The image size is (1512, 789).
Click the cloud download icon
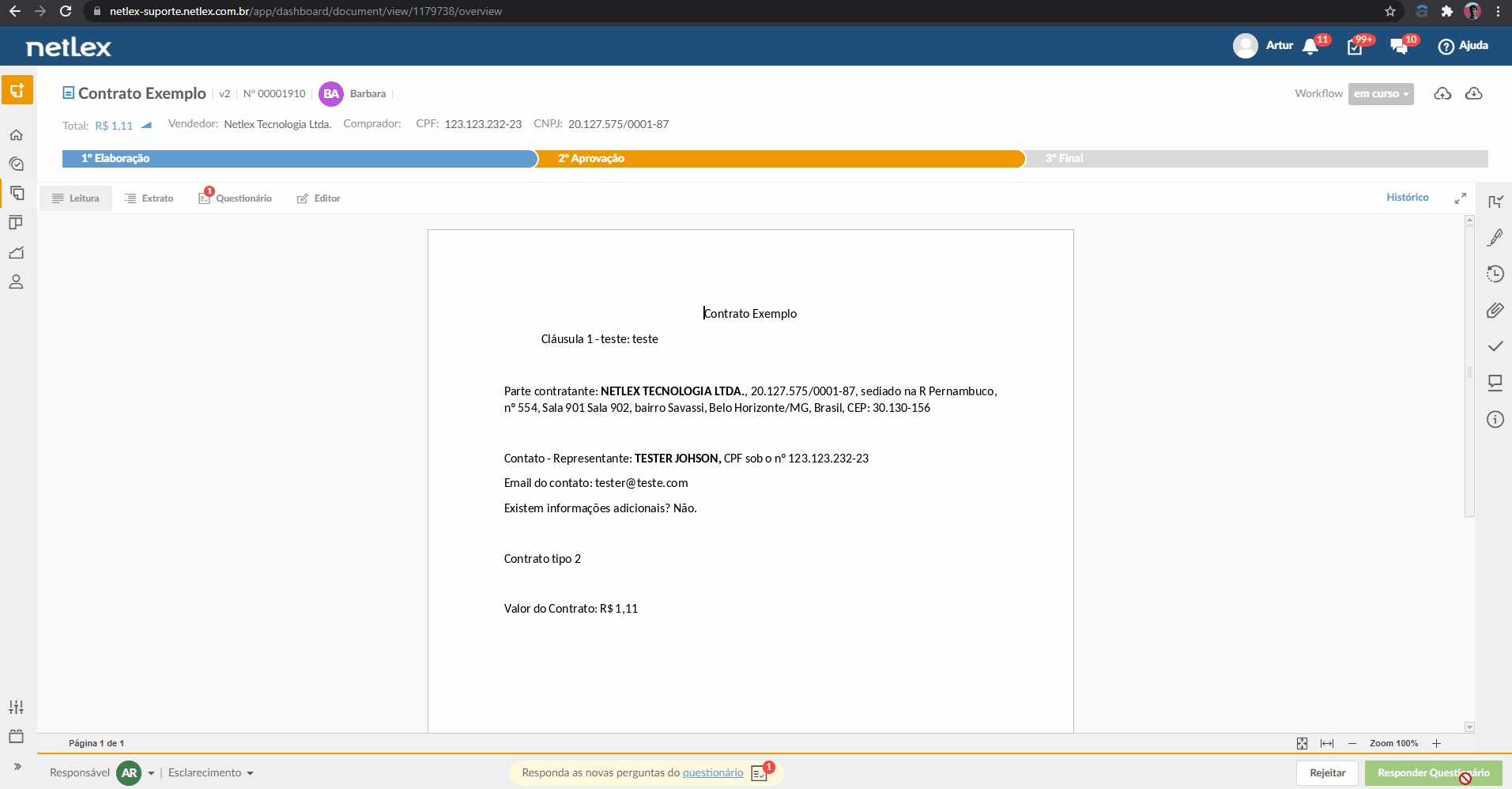[1473, 94]
